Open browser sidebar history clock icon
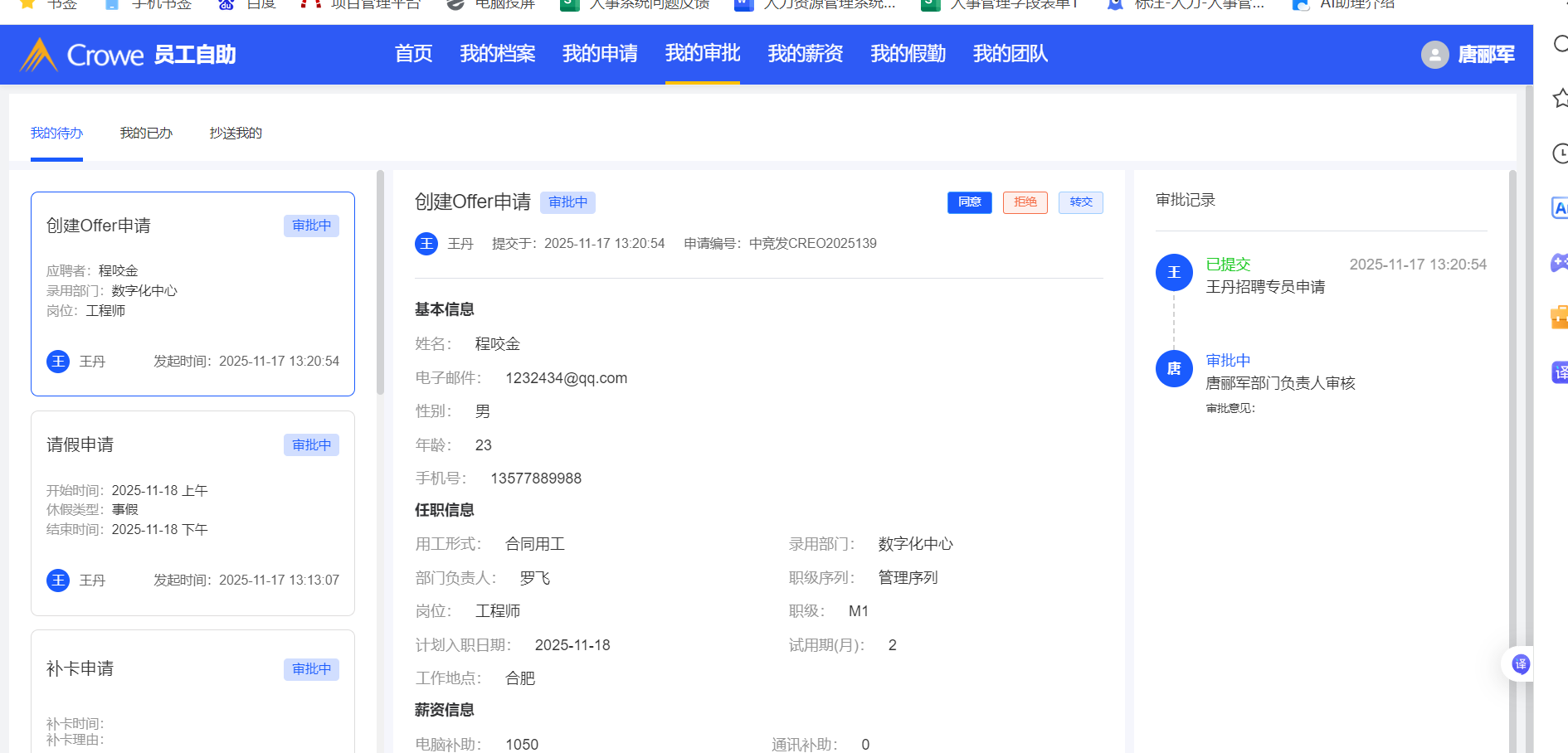 tap(1560, 153)
